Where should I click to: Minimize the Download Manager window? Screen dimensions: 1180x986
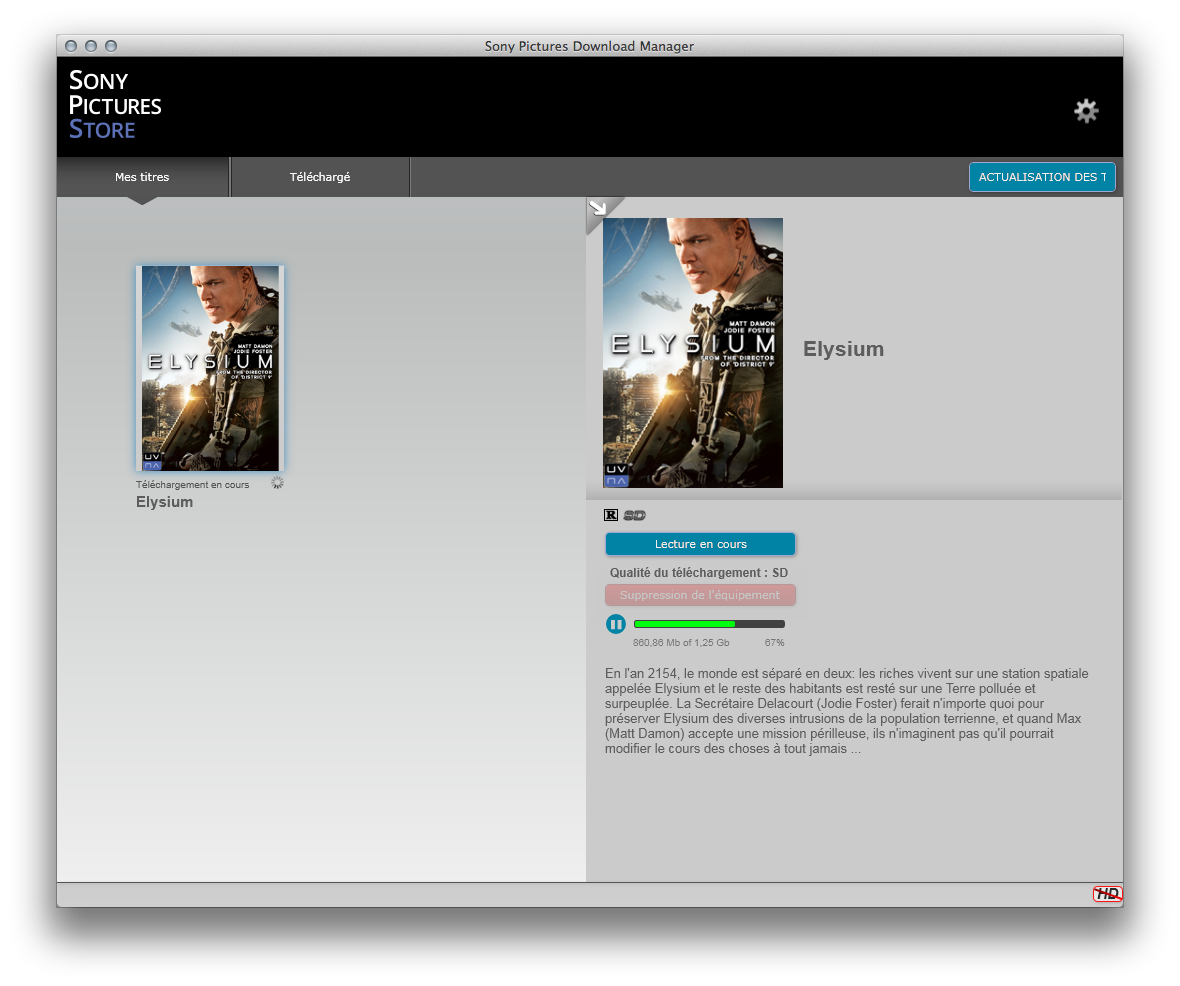coord(91,46)
